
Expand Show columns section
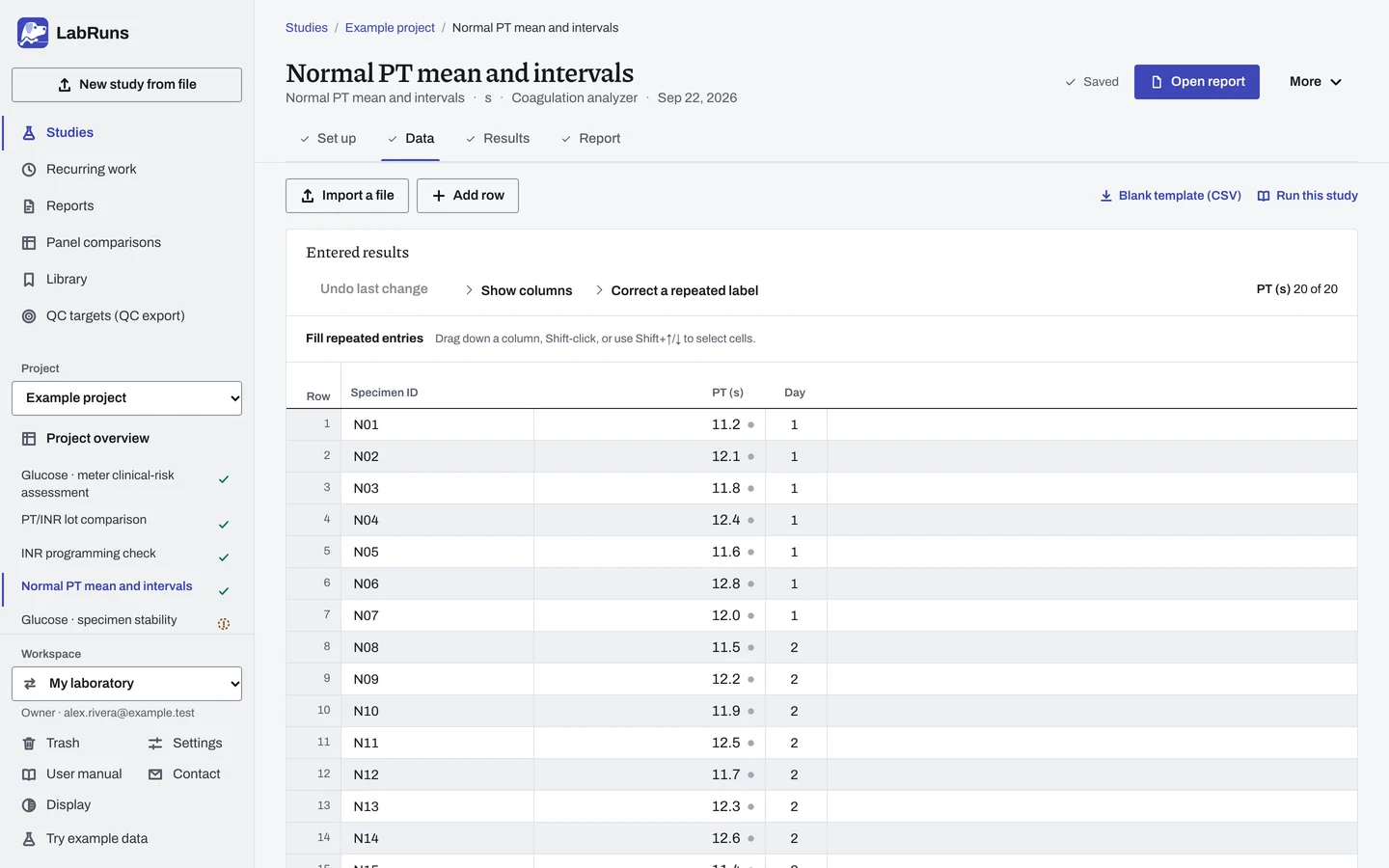click(x=519, y=290)
